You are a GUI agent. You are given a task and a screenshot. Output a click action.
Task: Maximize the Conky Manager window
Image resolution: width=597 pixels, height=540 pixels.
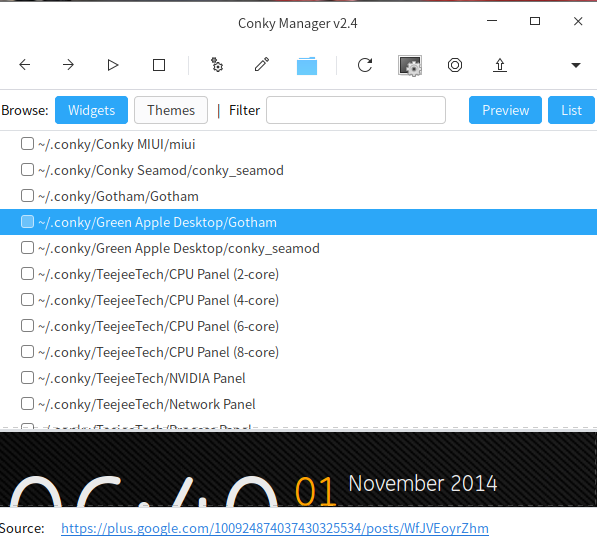point(535,21)
